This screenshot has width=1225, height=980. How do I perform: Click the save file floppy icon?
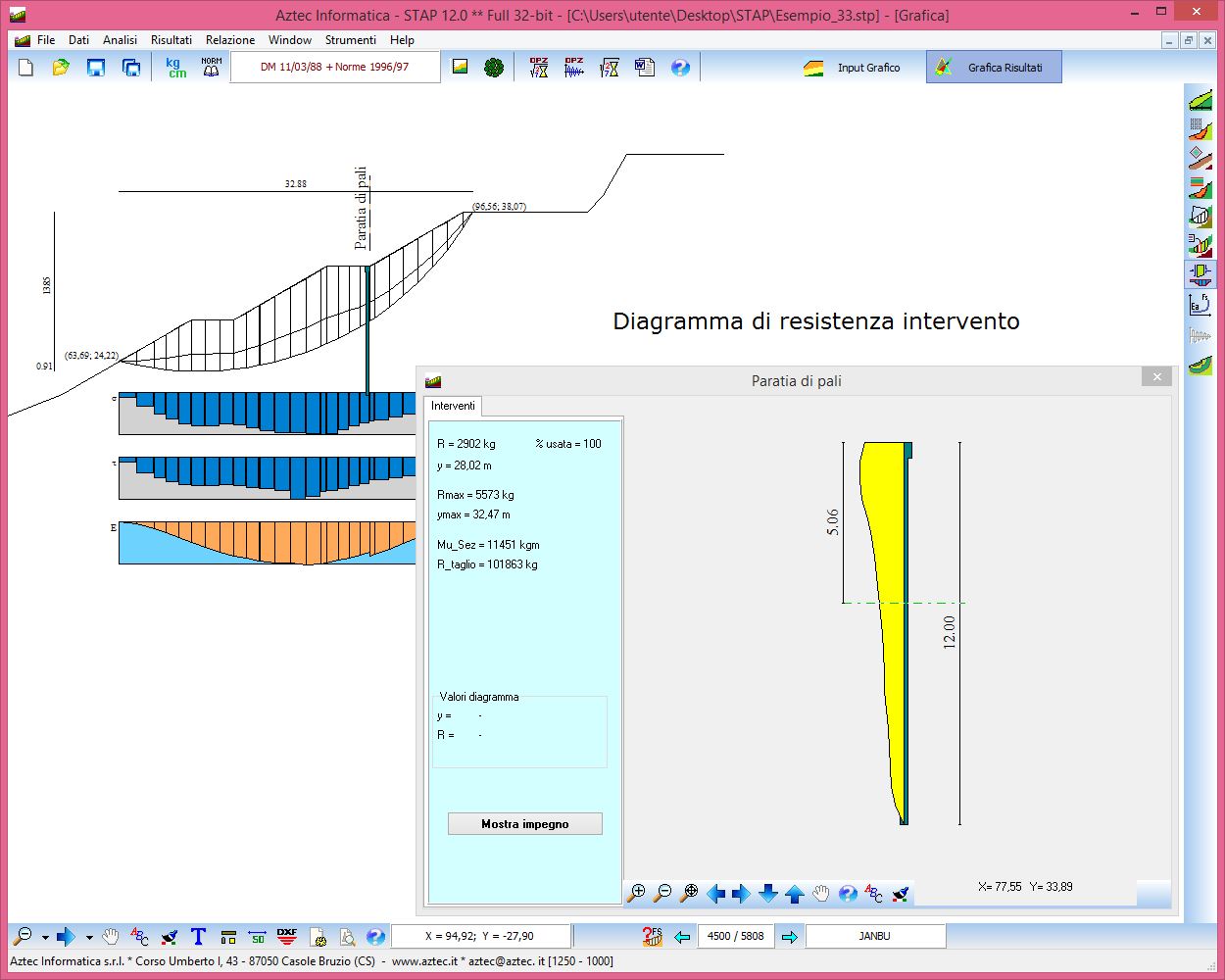(x=95, y=68)
